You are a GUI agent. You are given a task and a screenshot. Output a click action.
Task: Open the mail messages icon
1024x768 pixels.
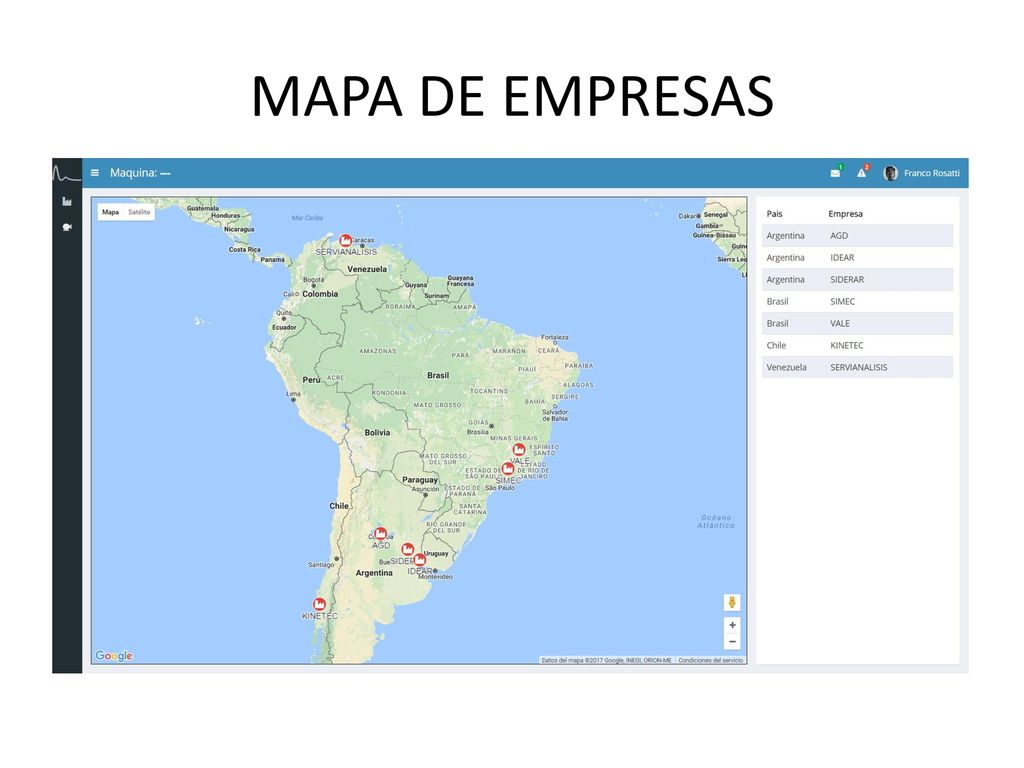(835, 173)
